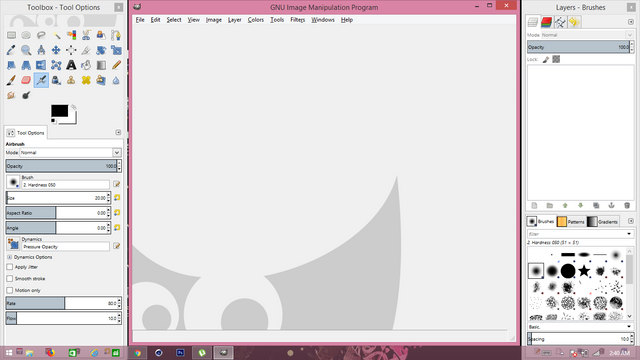Check the Motion only option
This screenshot has width=640, height=360.
pos(10,290)
